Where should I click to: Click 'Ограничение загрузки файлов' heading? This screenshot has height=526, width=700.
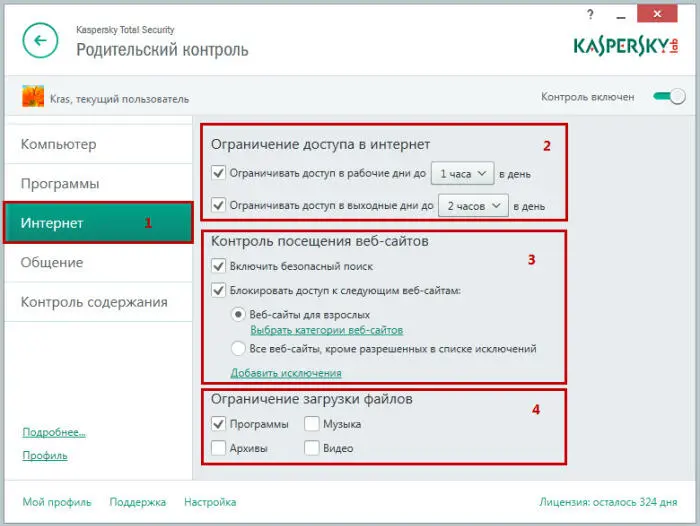312,399
